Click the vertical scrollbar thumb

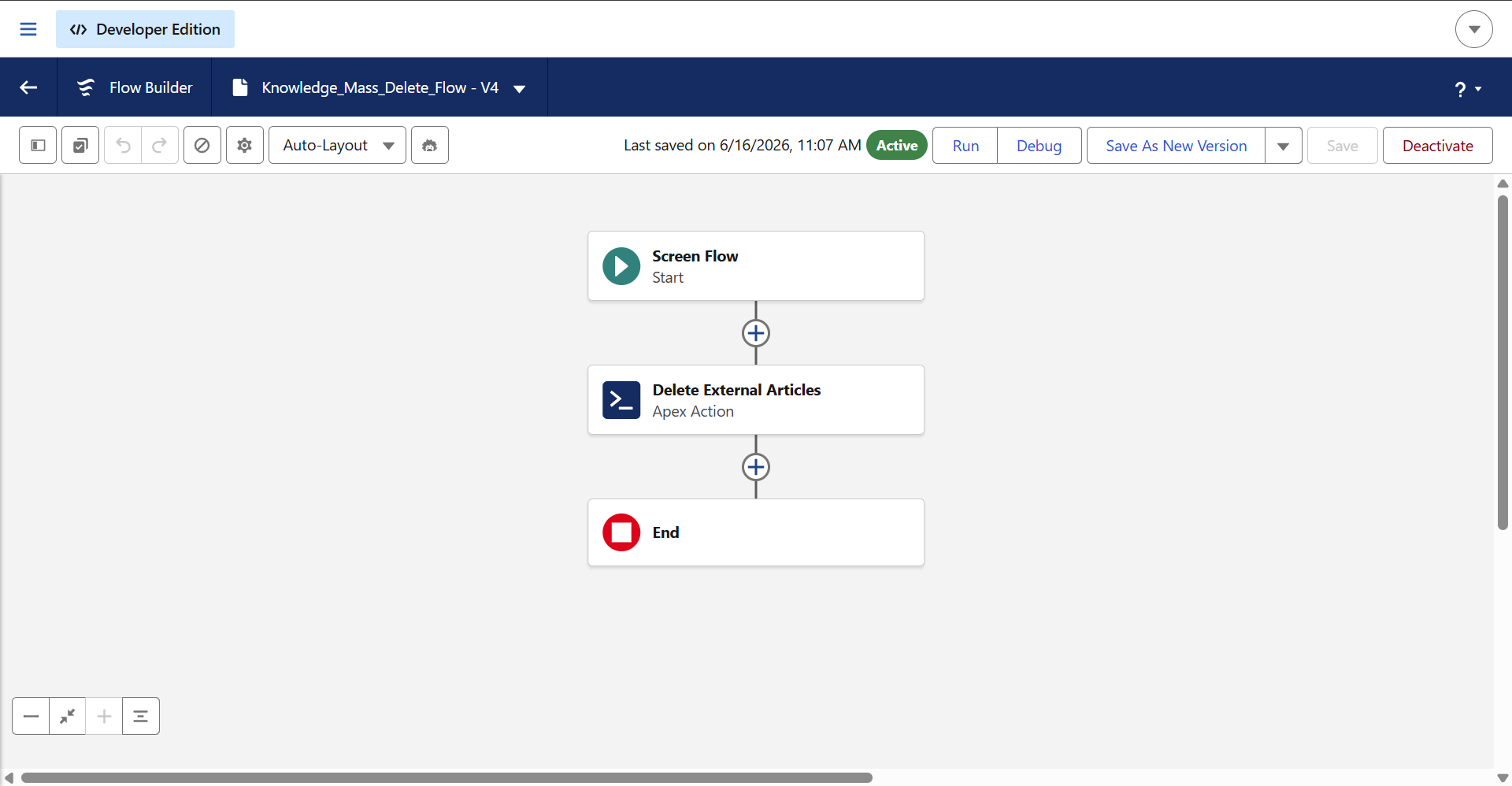click(1503, 362)
